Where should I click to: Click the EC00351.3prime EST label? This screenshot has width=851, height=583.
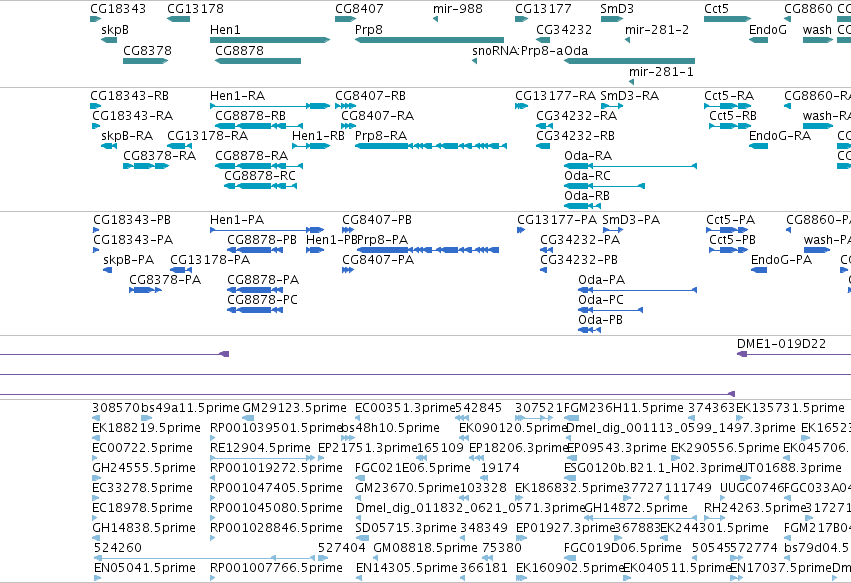405,408
